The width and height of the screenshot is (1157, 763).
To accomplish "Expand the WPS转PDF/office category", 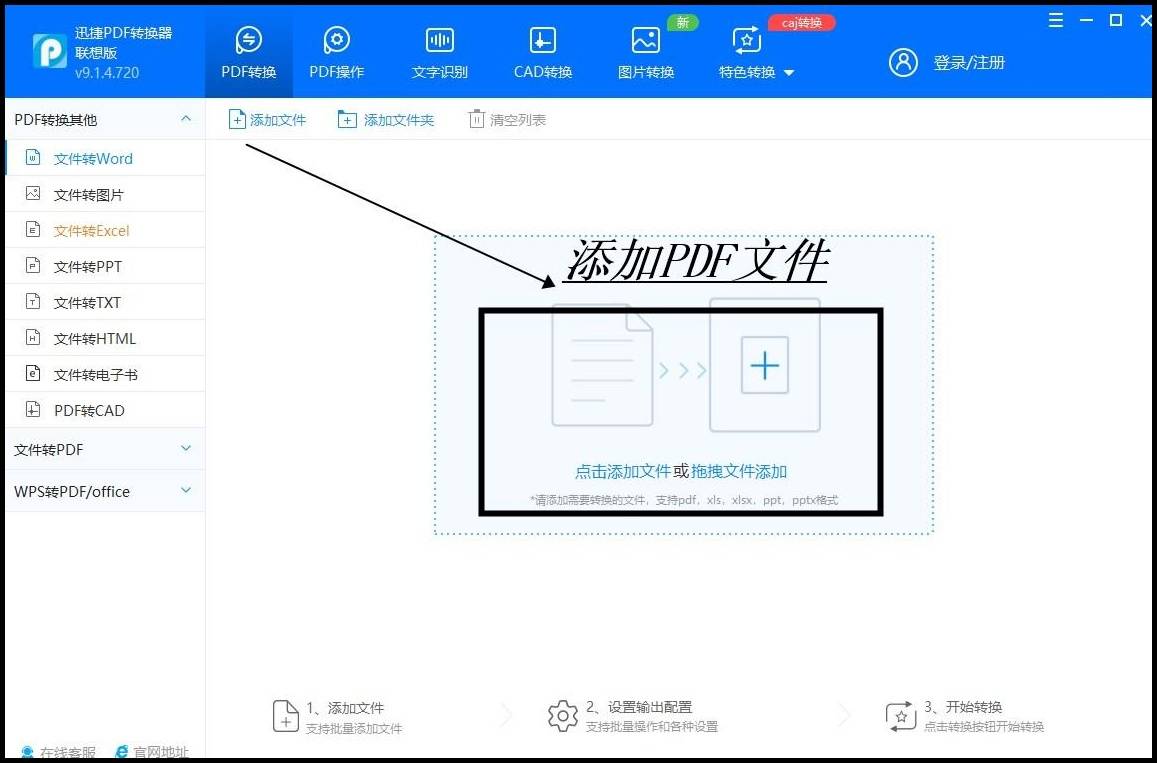I will [x=105, y=491].
